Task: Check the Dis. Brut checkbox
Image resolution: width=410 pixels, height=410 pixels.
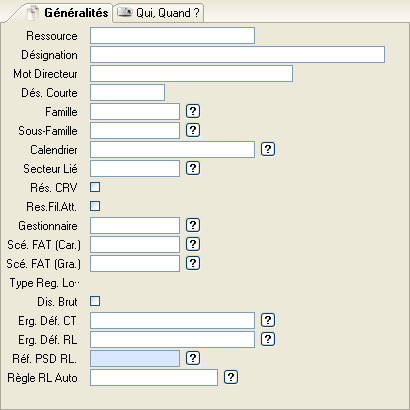Action: tap(95, 301)
